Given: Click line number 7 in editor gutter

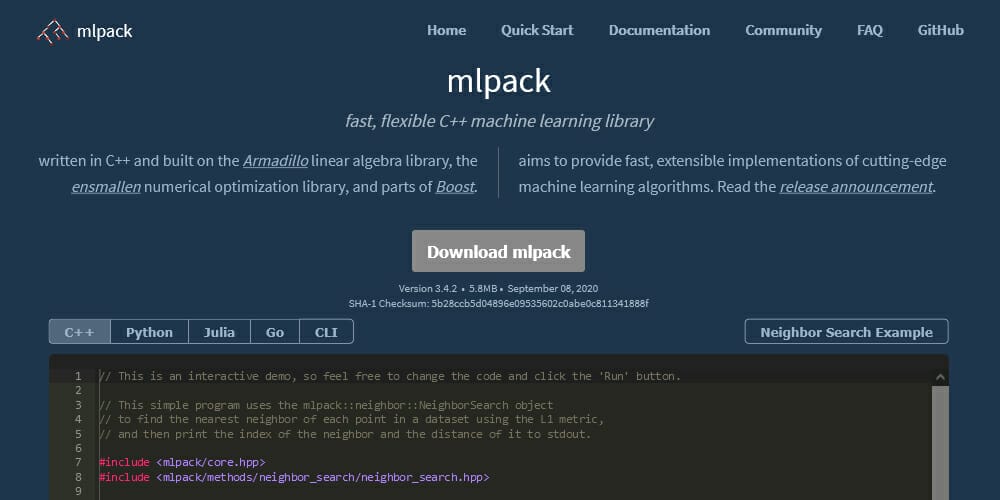Looking at the screenshot, I should coord(78,462).
